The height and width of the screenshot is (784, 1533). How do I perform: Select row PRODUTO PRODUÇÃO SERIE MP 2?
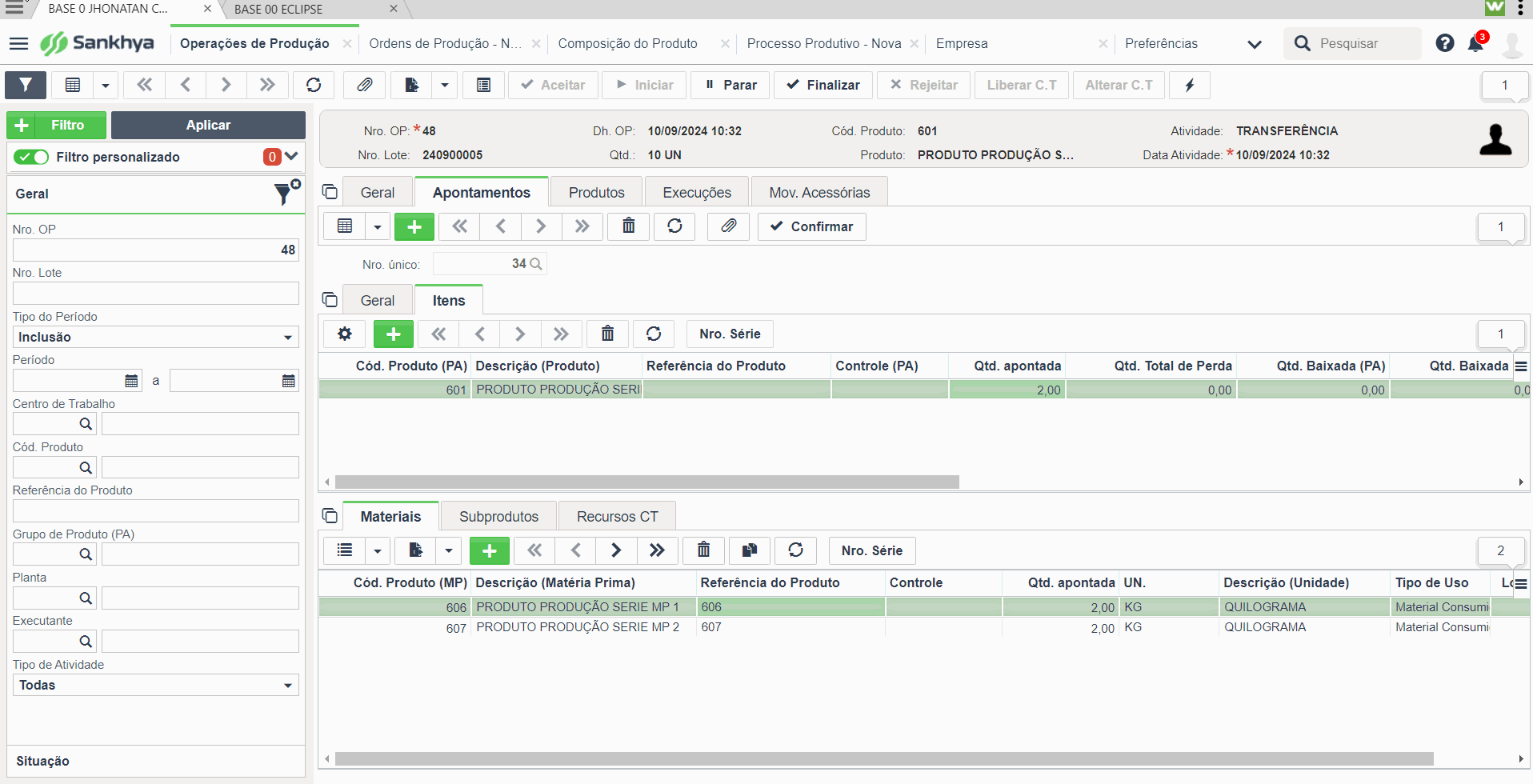(x=924, y=627)
